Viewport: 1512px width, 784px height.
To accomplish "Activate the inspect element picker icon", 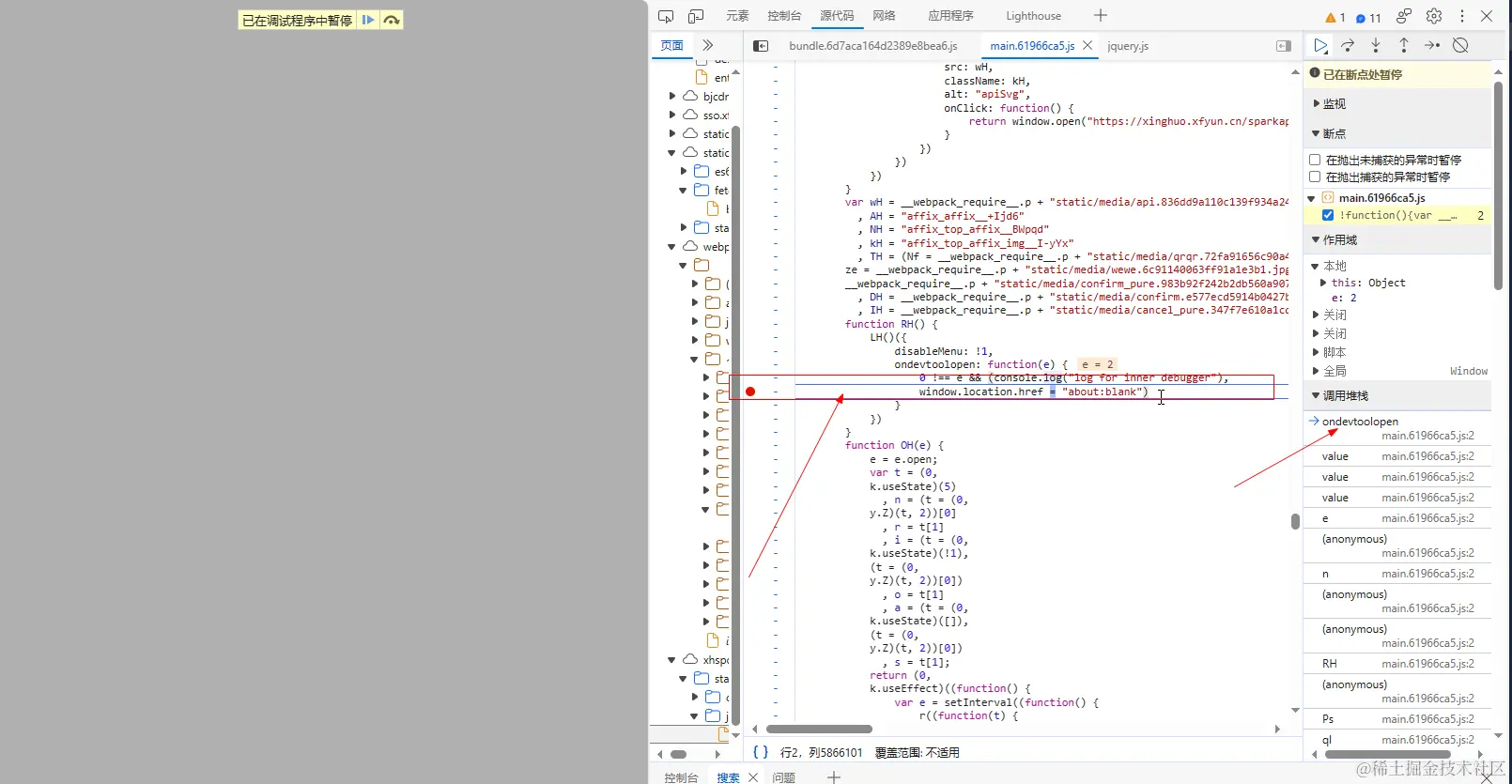I will coord(666,16).
